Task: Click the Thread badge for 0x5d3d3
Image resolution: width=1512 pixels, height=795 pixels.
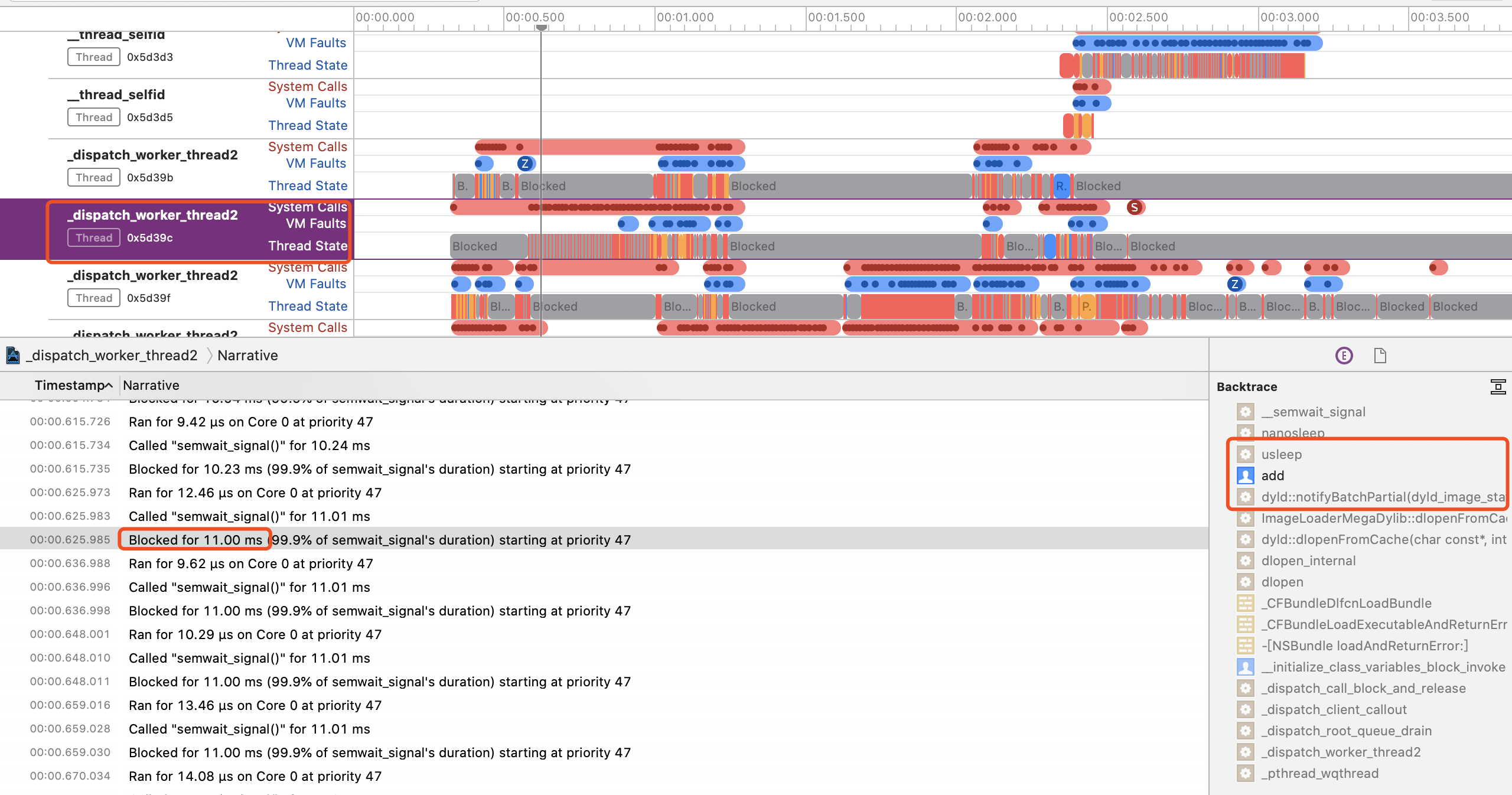Action: (x=94, y=57)
